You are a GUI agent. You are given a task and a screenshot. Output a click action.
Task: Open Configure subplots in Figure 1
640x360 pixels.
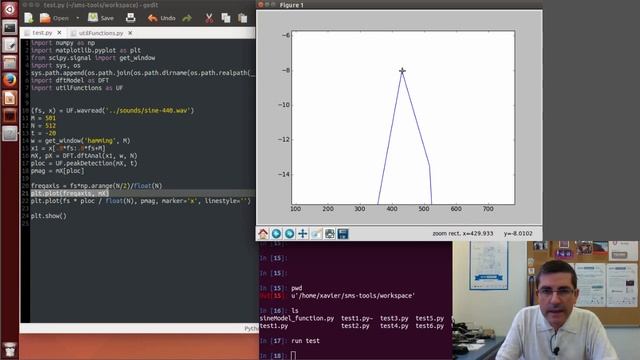pyautogui.click(x=329, y=233)
